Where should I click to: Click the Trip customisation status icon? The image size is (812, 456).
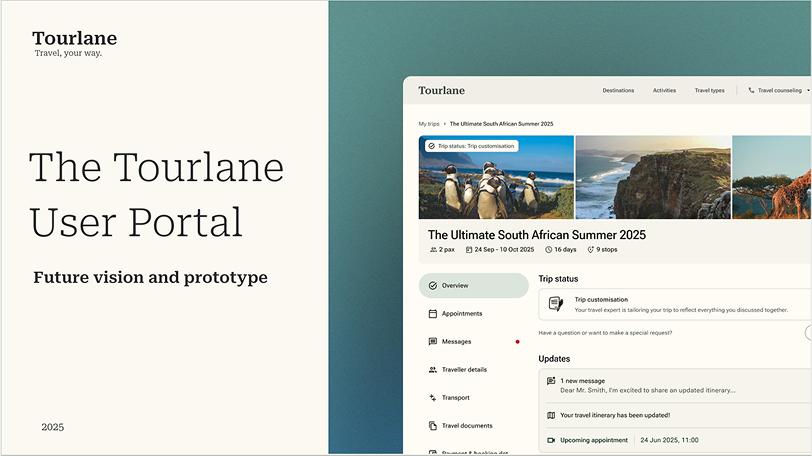pos(556,304)
